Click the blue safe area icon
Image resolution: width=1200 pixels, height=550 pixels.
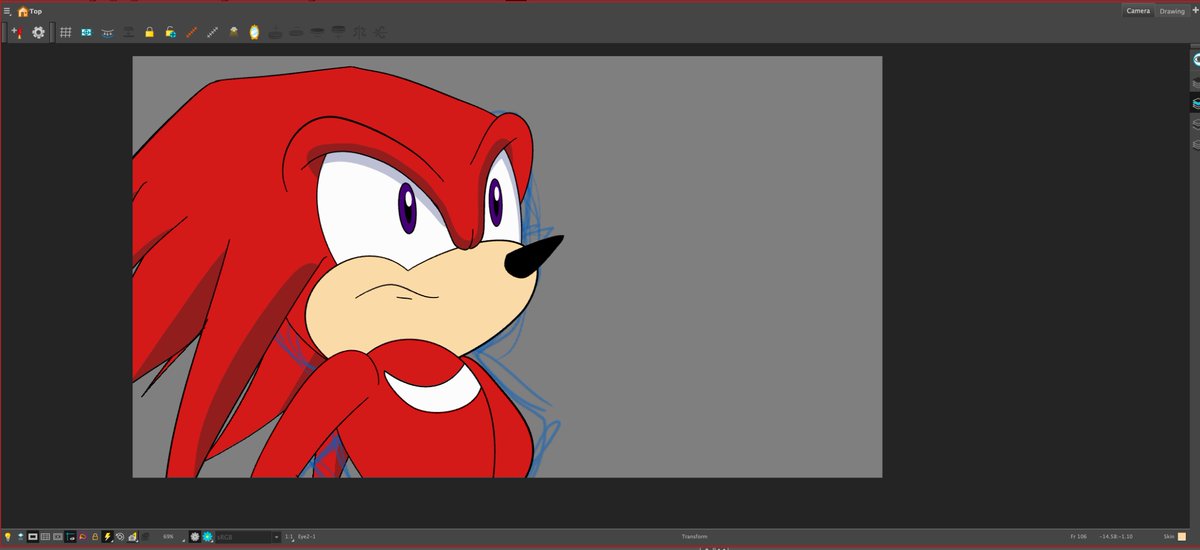coord(86,32)
